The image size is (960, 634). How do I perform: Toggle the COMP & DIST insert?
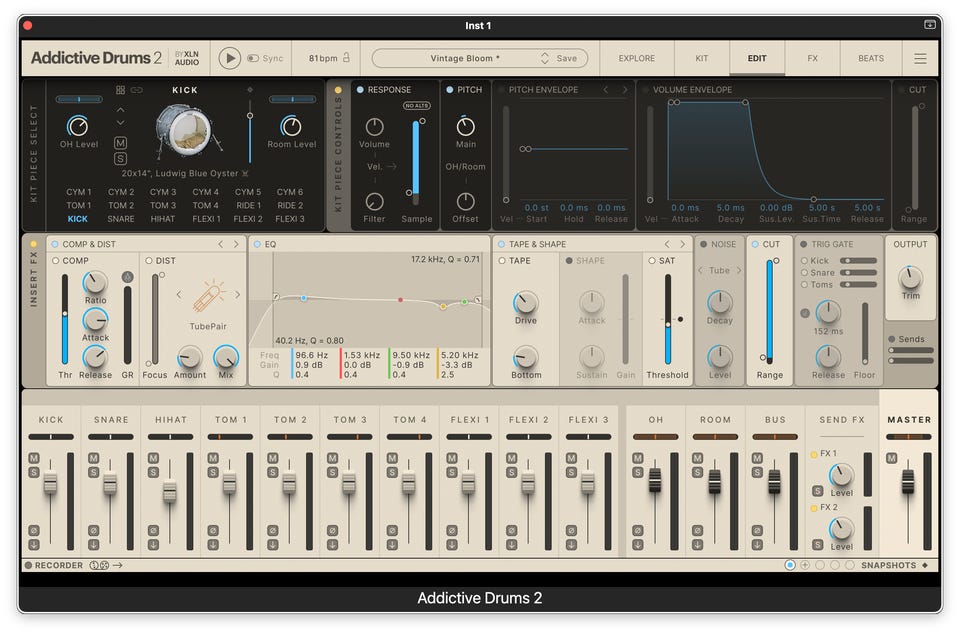[x=54, y=244]
